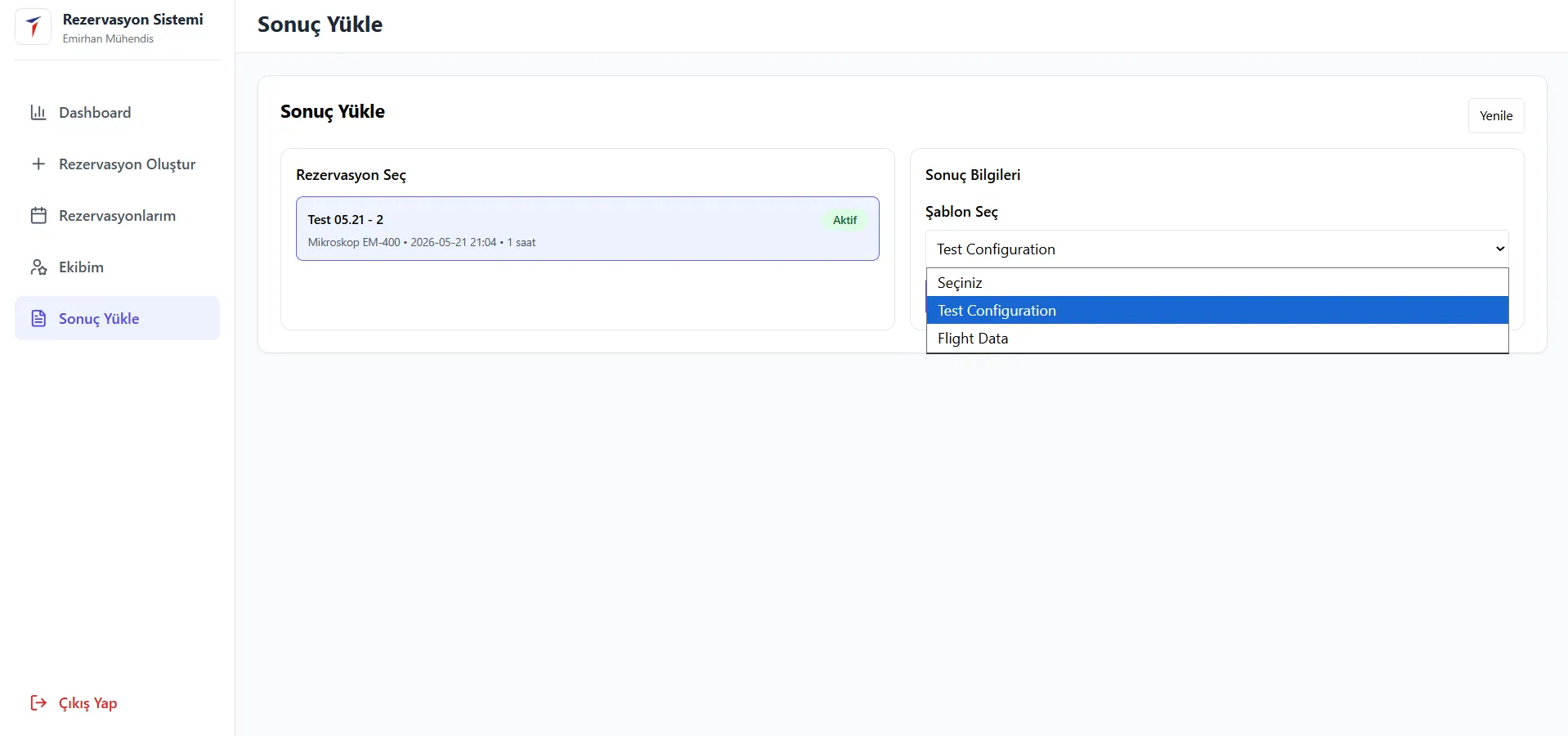Choose the Seçiniz option

pos(1217,283)
